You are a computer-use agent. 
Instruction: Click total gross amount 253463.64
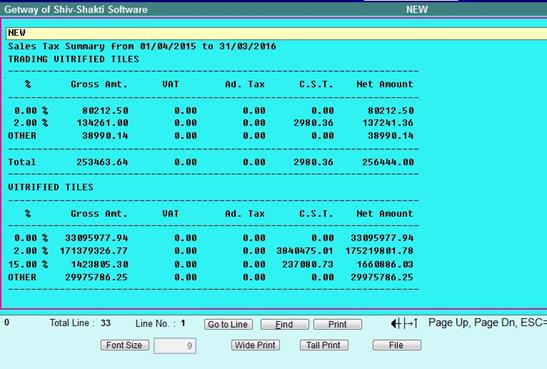[x=102, y=162]
